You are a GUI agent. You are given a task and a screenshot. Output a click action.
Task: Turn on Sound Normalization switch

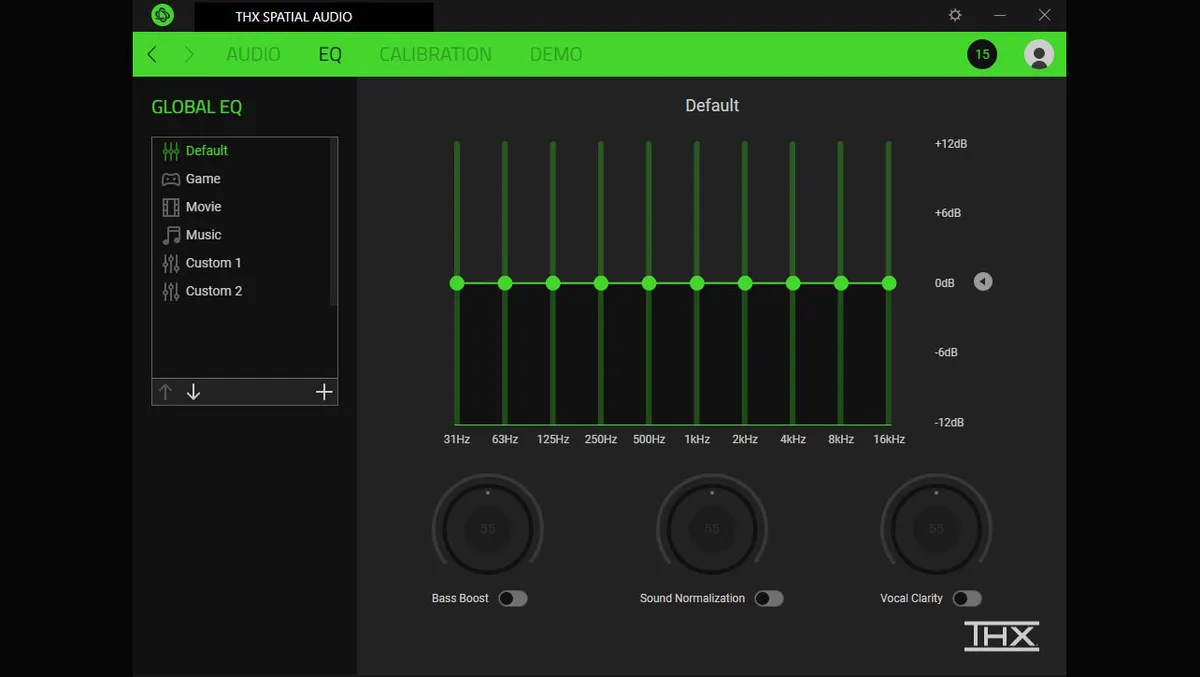tap(768, 598)
